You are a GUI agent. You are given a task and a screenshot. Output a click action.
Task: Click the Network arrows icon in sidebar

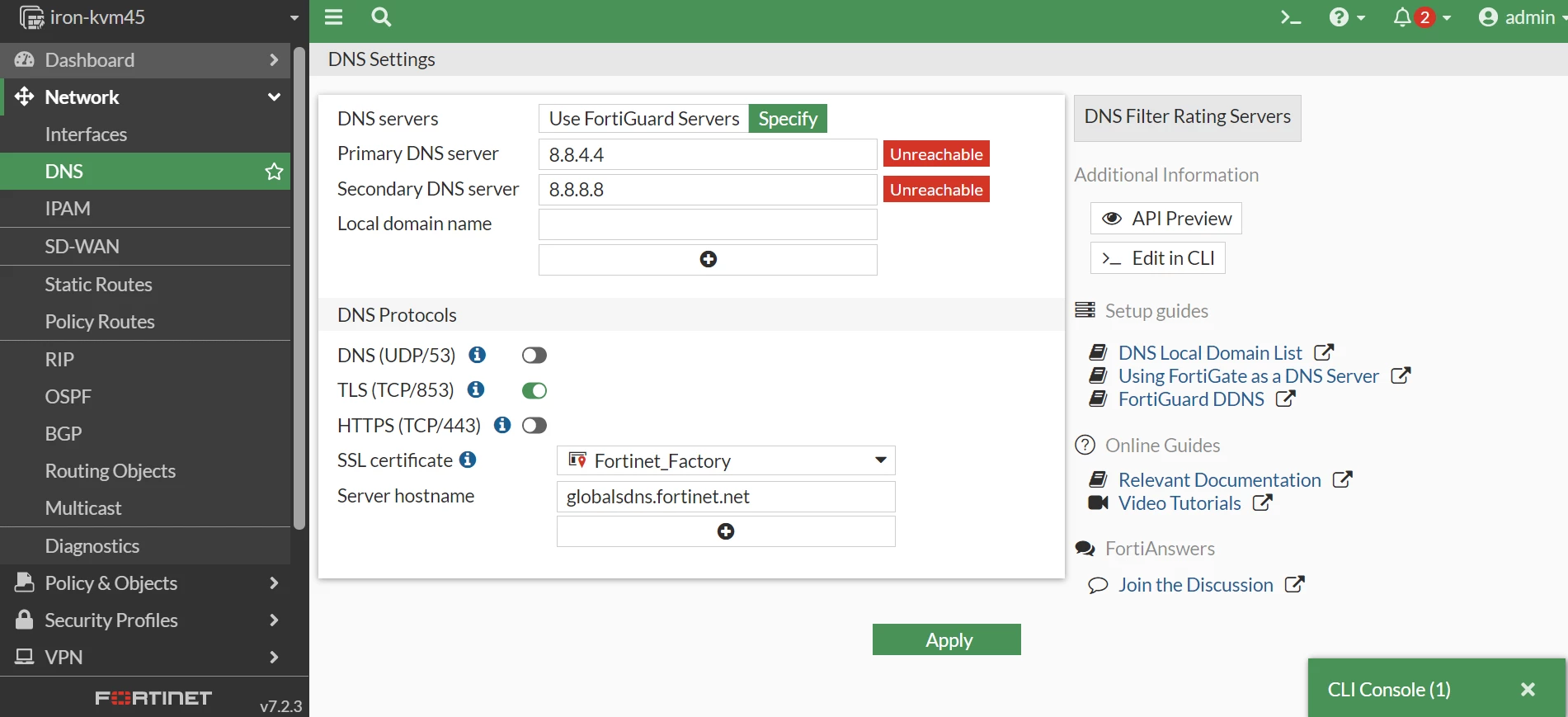(25, 97)
